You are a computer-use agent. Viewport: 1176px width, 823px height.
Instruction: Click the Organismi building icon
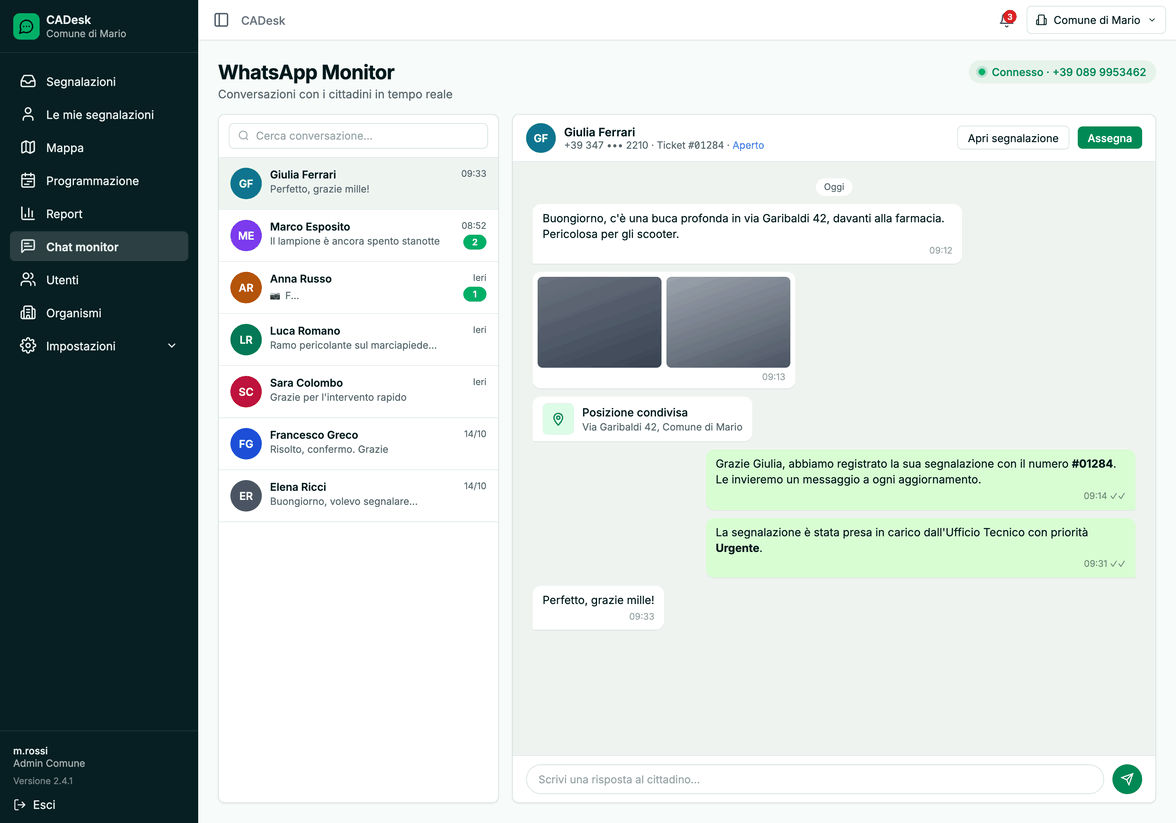(28, 312)
